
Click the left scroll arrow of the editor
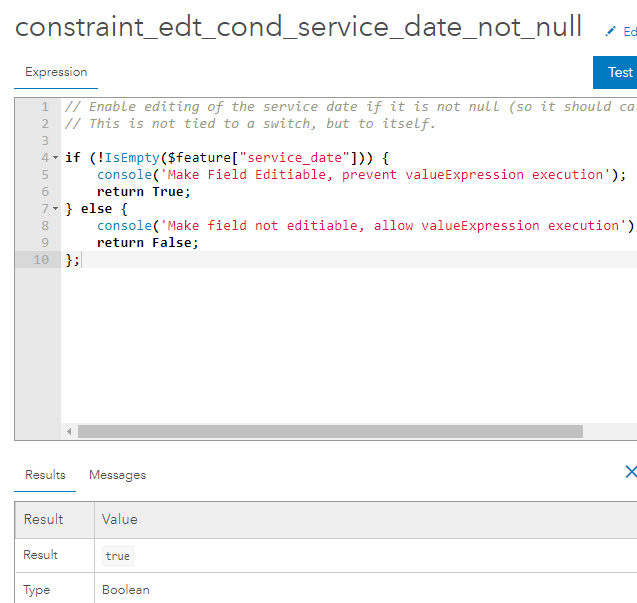point(69,432)
